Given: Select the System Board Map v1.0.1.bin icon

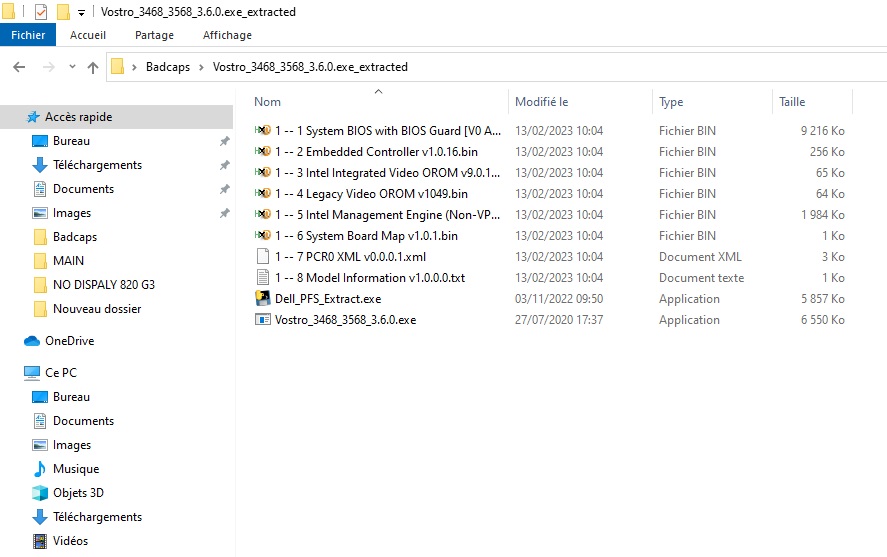Looking at the screenshot, I should point(262,235).
